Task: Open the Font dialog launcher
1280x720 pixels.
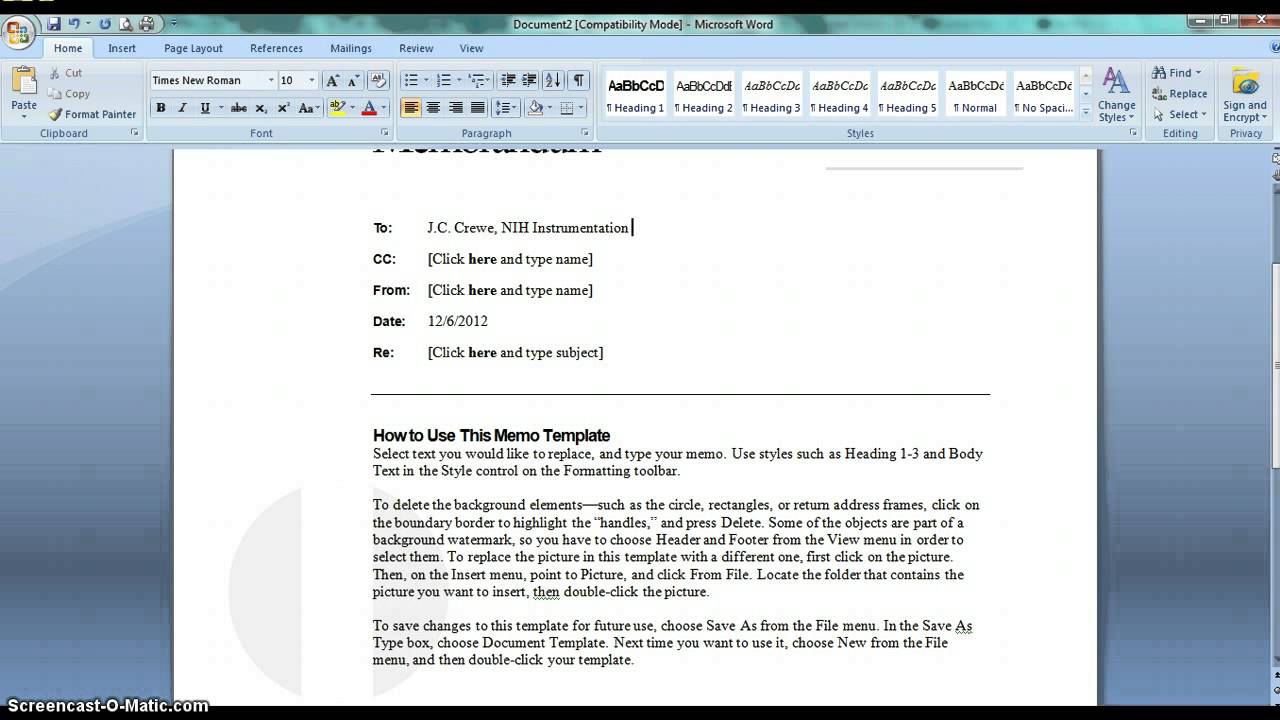Action: (x=385, y=133)
